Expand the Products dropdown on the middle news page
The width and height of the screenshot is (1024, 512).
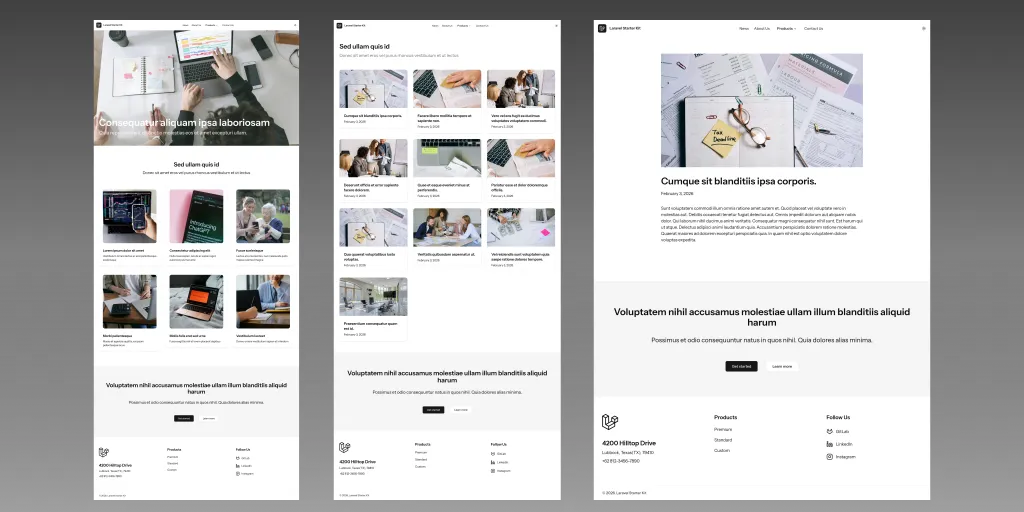pos(464,25)
